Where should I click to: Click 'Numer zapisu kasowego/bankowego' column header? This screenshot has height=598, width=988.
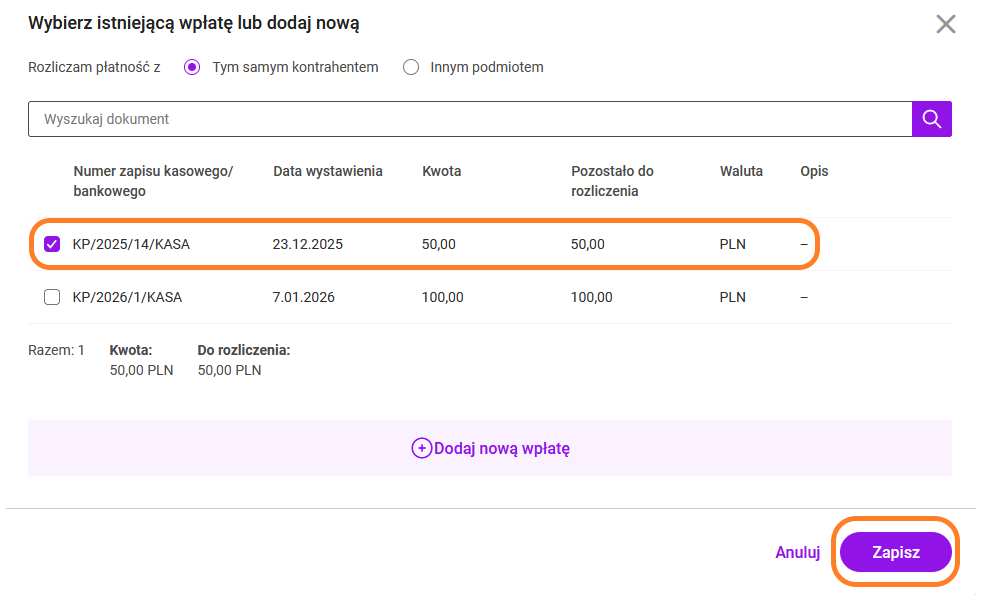[152, 181]
